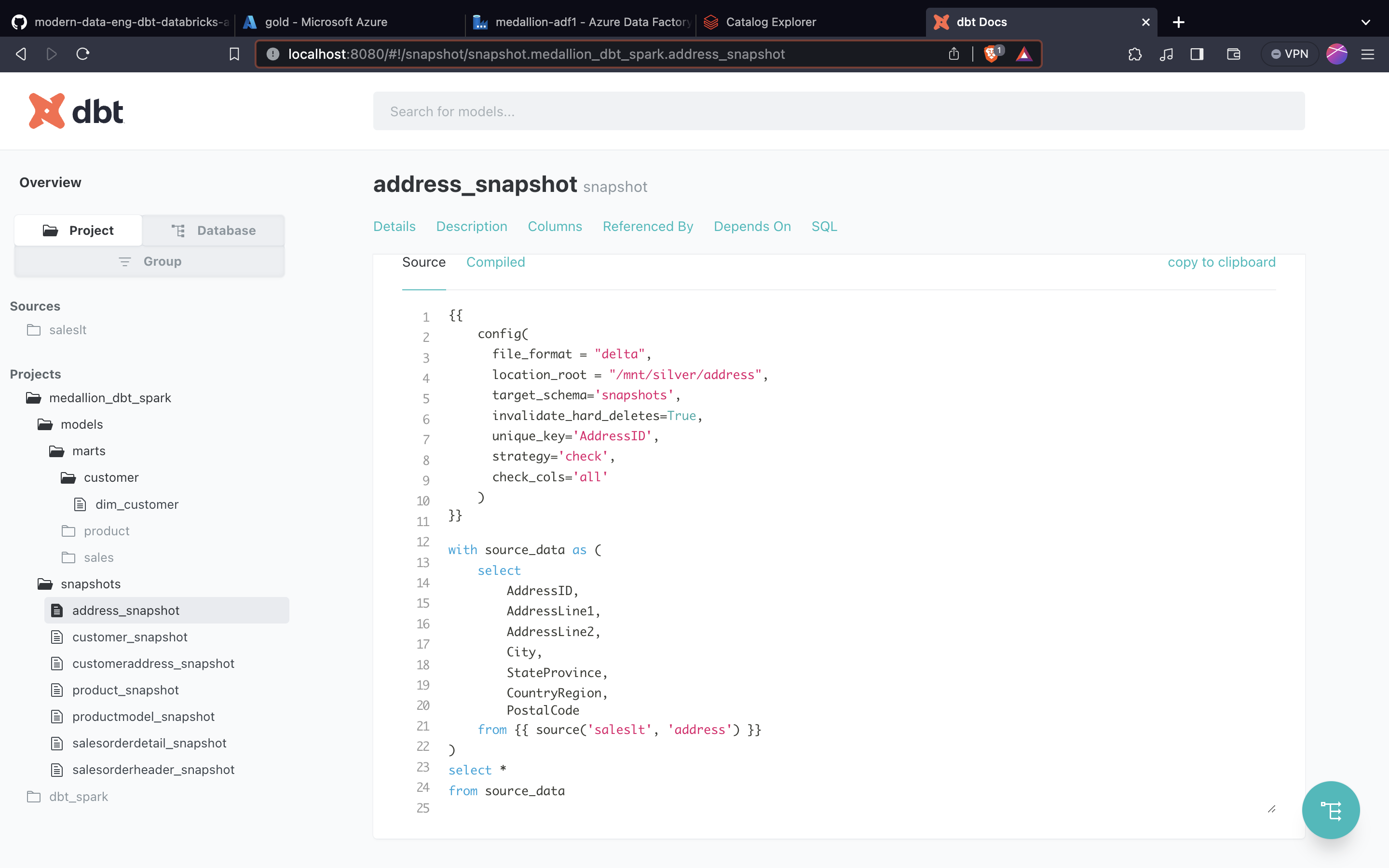Open Overview link in sidebar
The image size is (1389, 868).
click(x=51, y=182)
